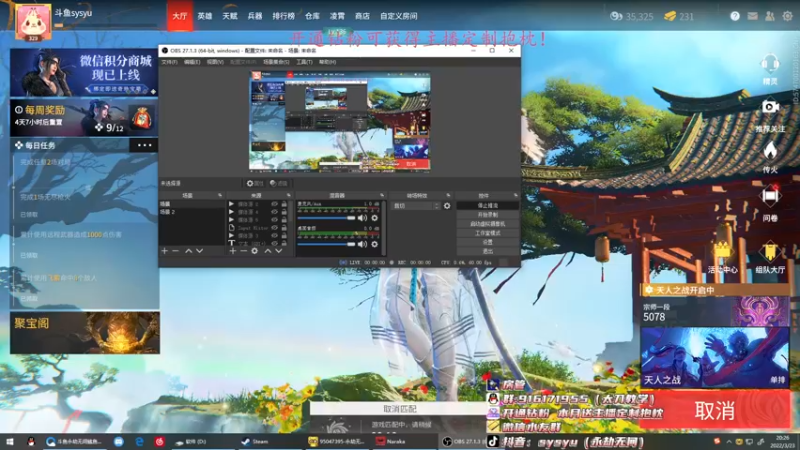The height and width of the screenshot is (450, 800).
Task: Pop out the 转场特效 transitions dock
Action: coord(448,195)
